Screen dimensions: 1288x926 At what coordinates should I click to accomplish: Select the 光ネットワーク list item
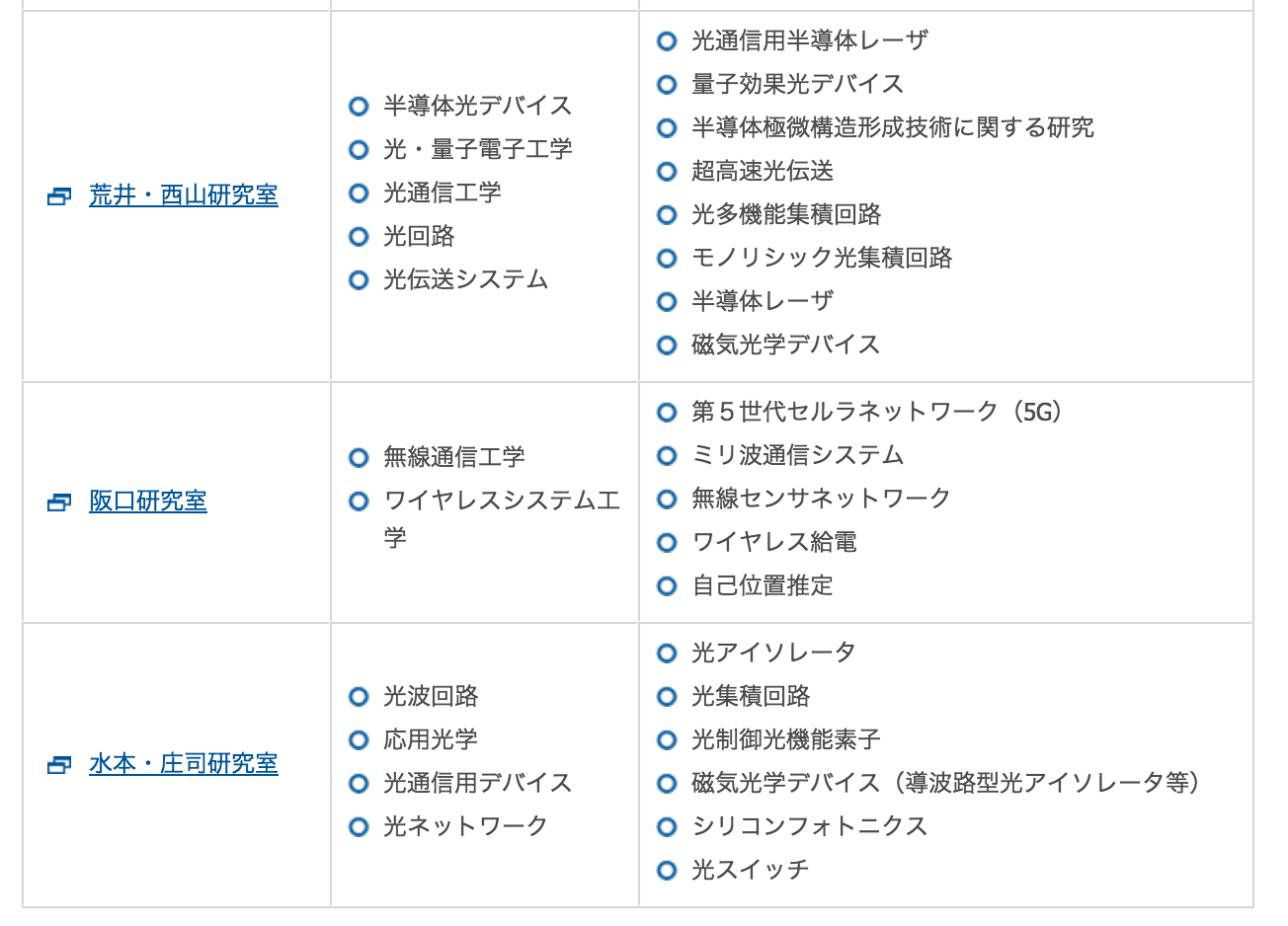click(465, 826)
